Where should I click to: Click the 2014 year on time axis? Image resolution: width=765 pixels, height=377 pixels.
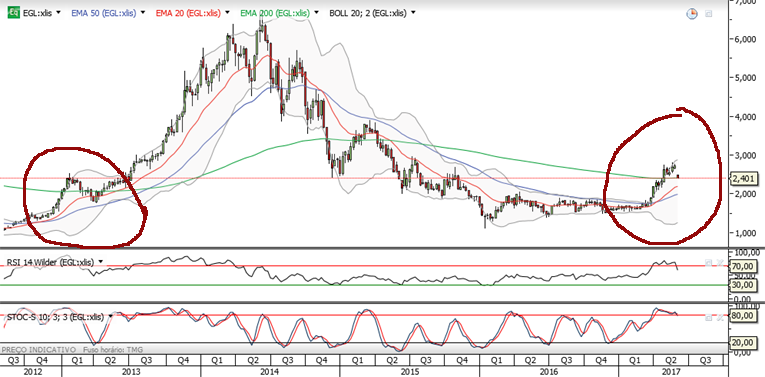click(x=270, y=372)
